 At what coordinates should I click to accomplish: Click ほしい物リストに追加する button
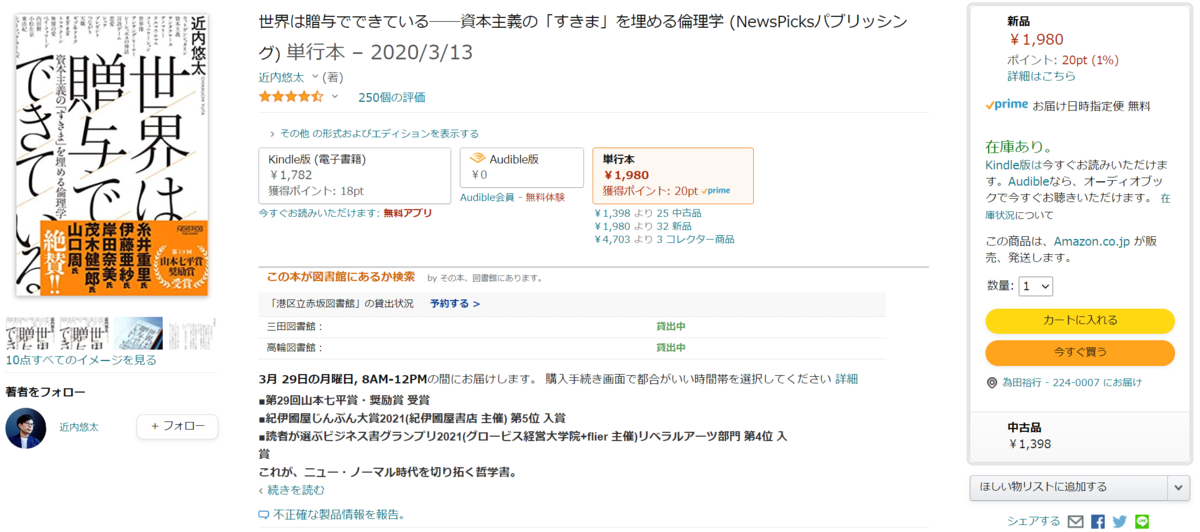[x=1068, y=487]
